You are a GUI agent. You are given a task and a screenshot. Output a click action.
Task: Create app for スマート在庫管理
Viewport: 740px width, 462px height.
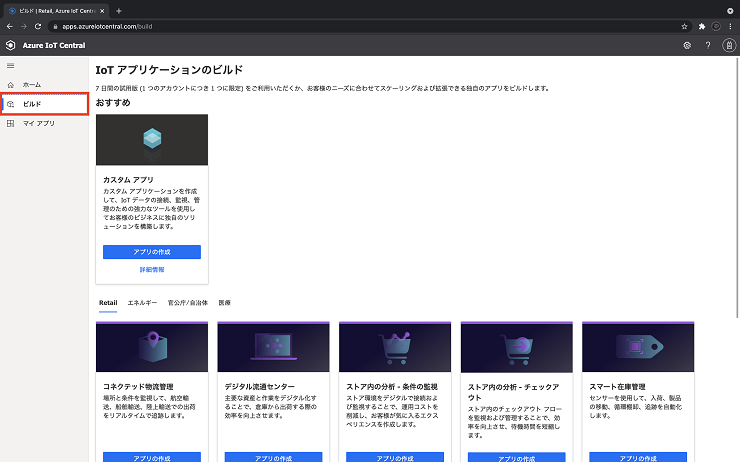tap(638, 458)
